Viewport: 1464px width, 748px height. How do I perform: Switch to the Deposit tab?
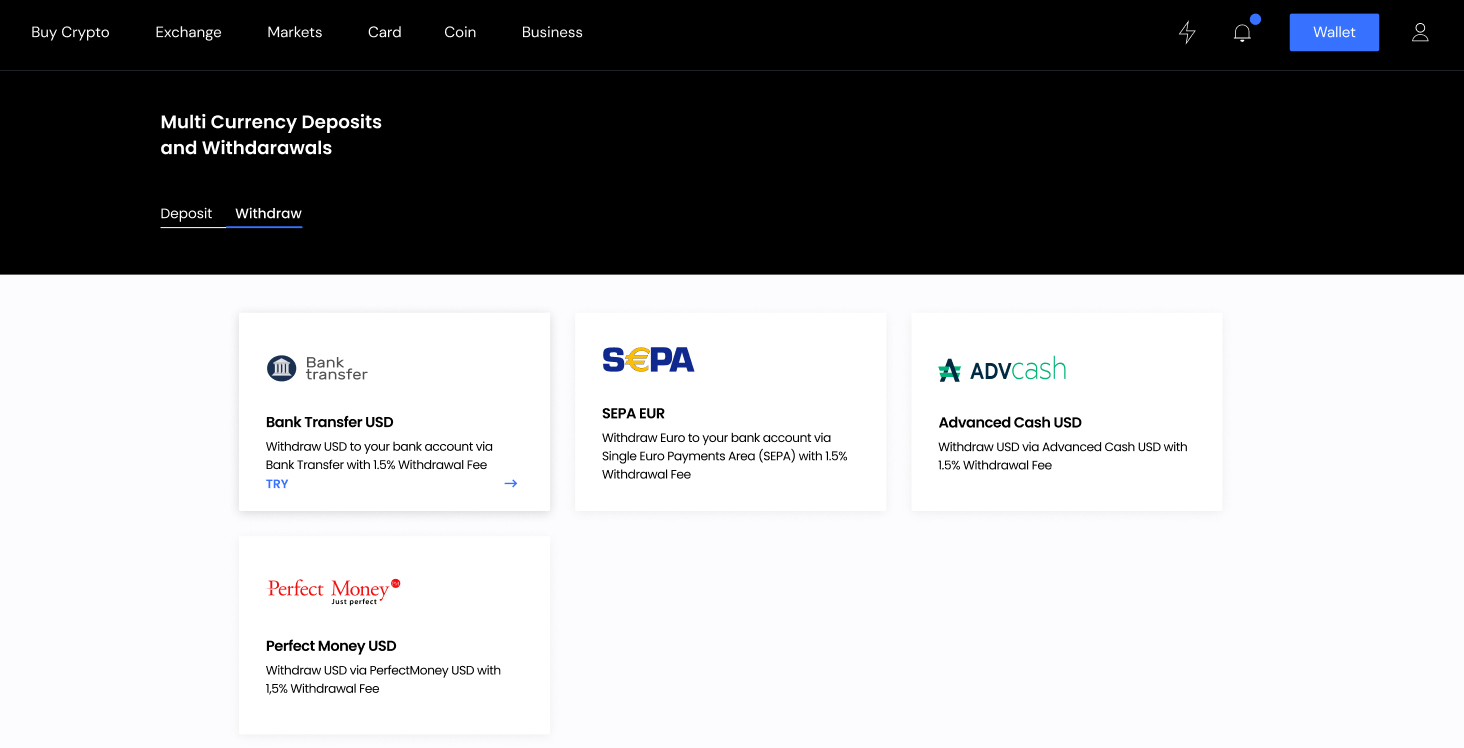pos(186,214)
